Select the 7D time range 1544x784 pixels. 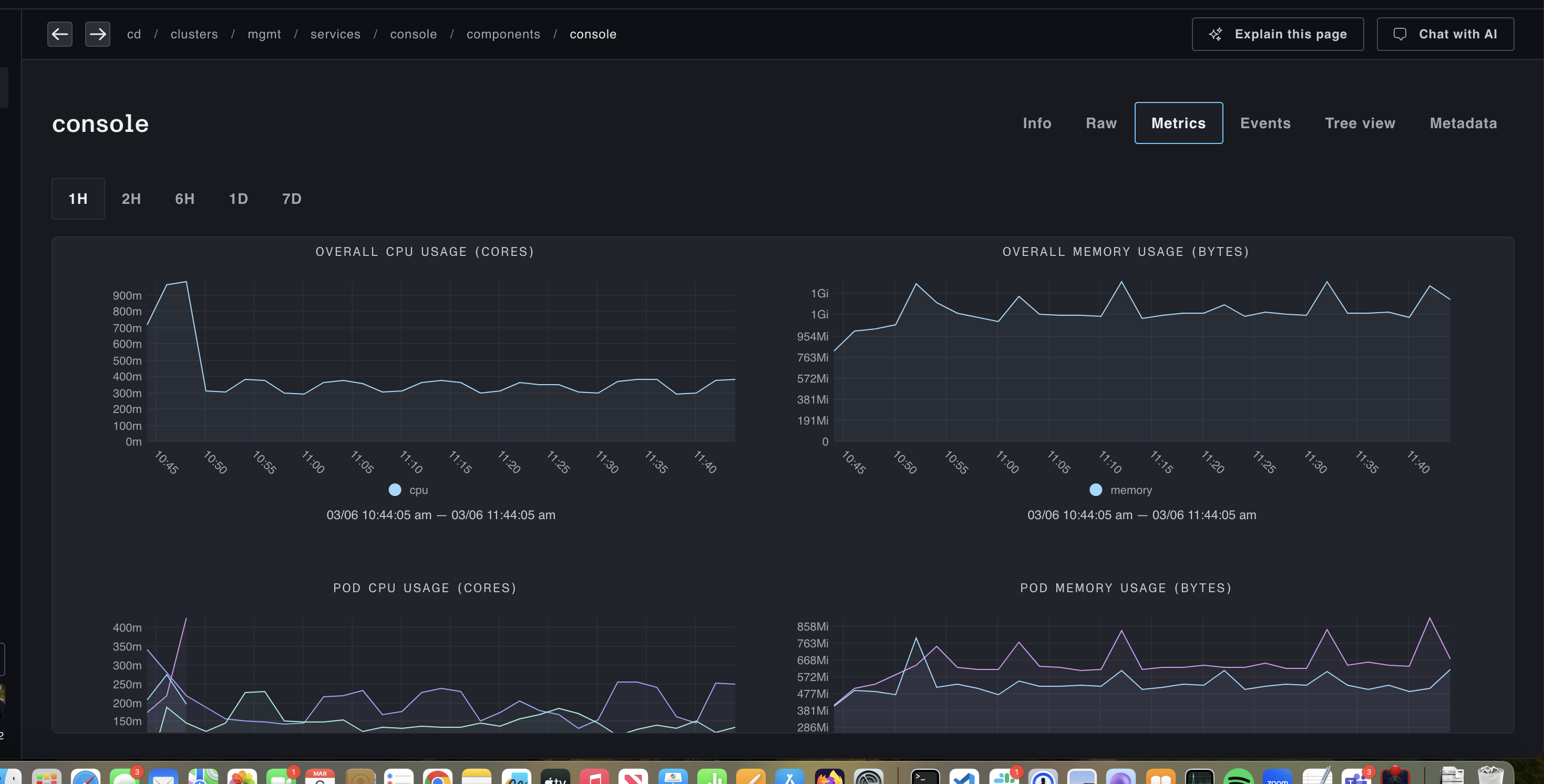click(292, 199)
